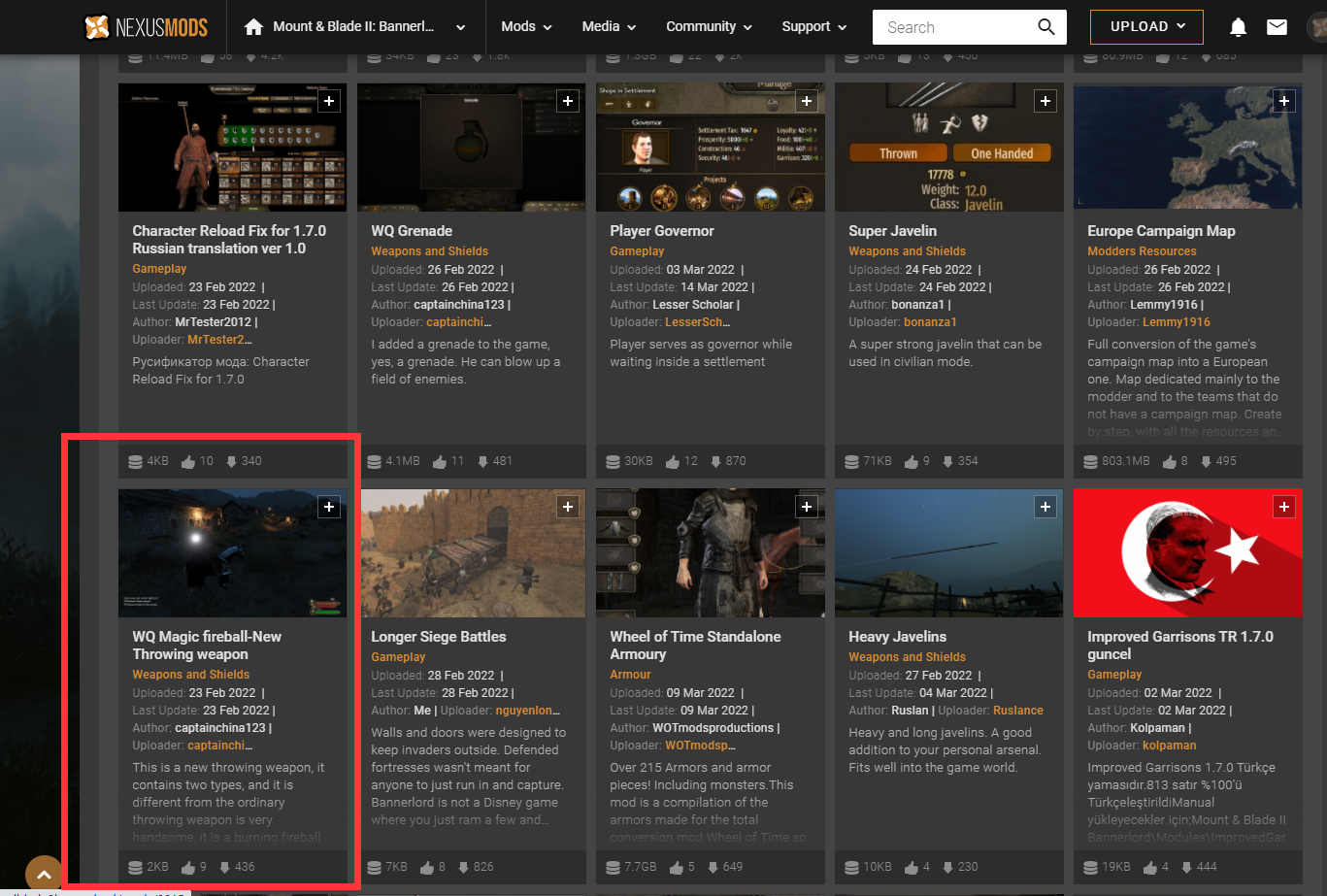Viewport: 1327px width, 896px height.
Task: Click plus icon on WQ Grenade thumbnail
Action: (568, 101)
